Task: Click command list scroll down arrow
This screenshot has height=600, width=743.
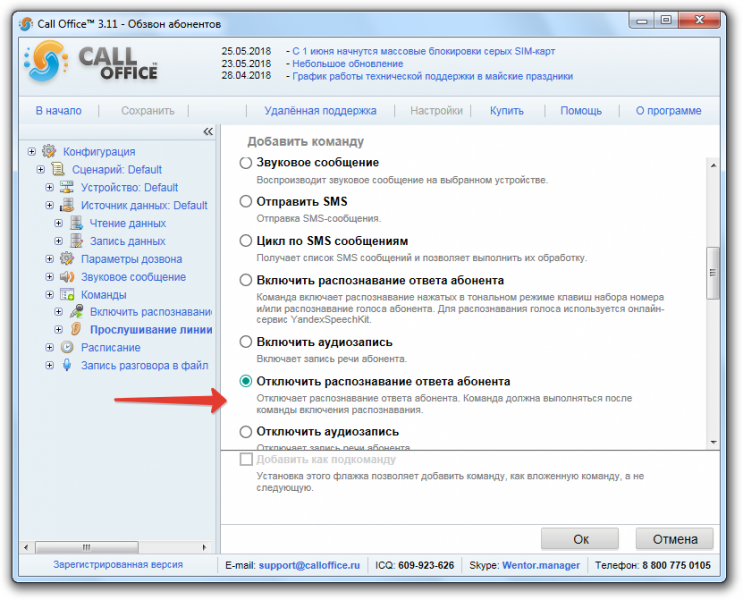Action: click(713, 442)
